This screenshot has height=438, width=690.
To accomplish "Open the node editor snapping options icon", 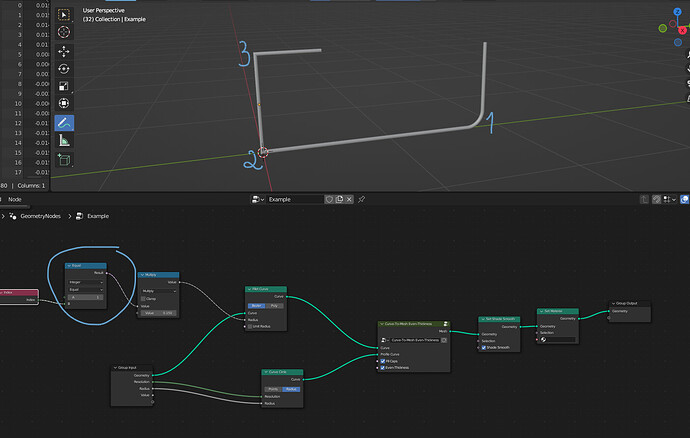I will (x=669, y=199).
